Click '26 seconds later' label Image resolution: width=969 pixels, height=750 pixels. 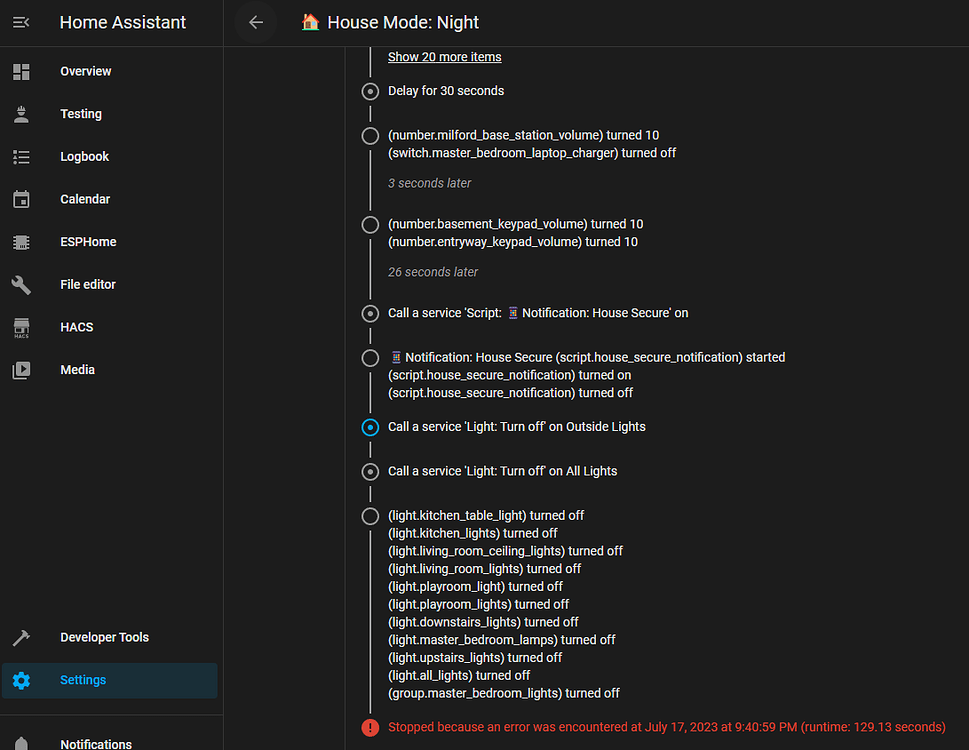click(433, 272)
